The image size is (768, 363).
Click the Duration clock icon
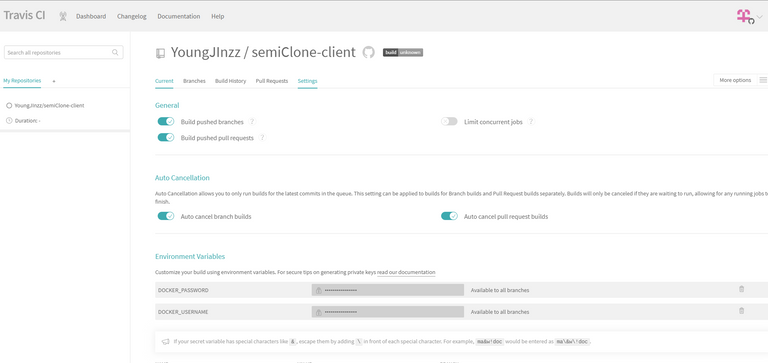9,121
